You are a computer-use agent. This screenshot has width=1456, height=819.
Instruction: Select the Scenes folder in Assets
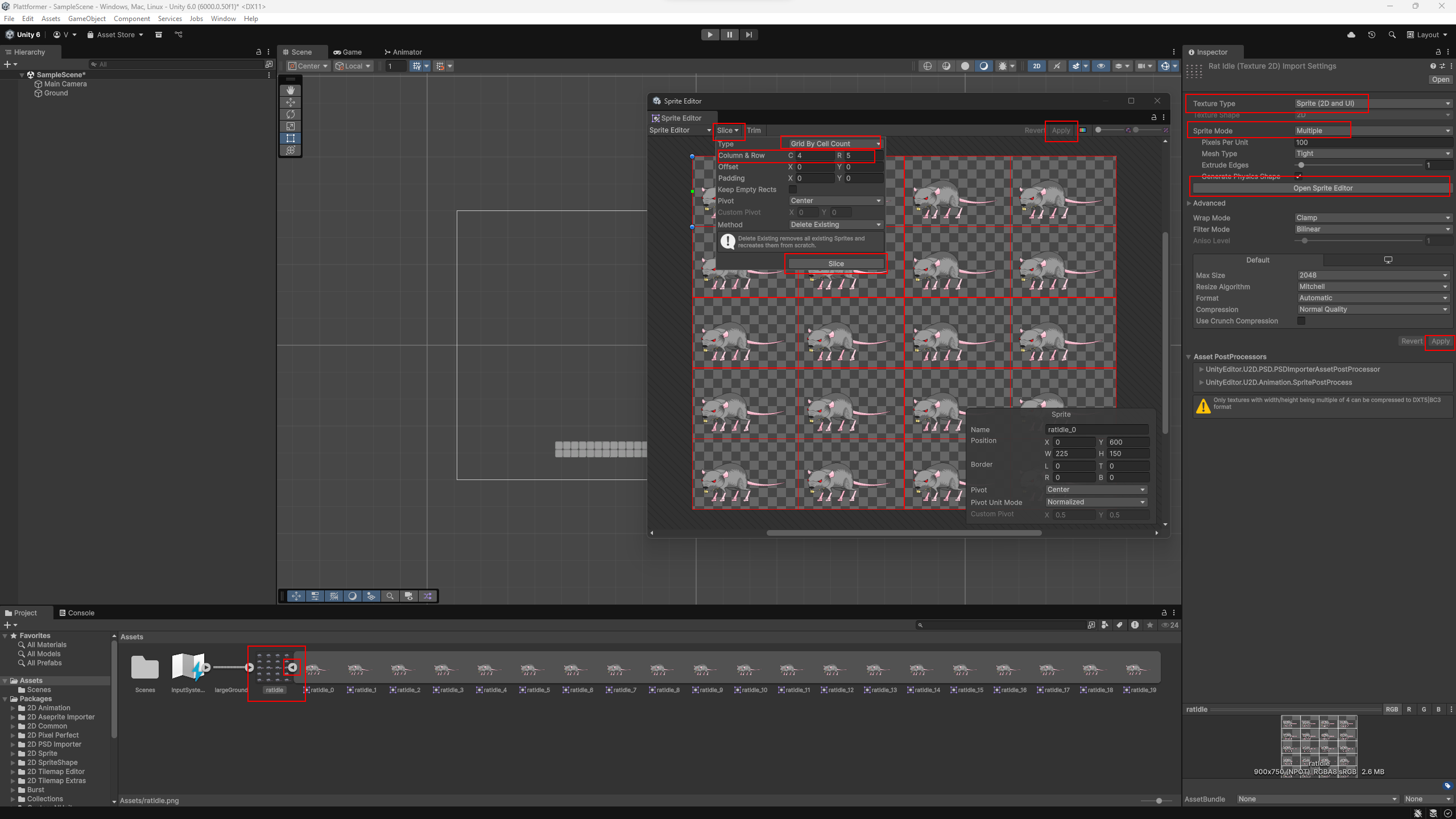pos(145,674)
